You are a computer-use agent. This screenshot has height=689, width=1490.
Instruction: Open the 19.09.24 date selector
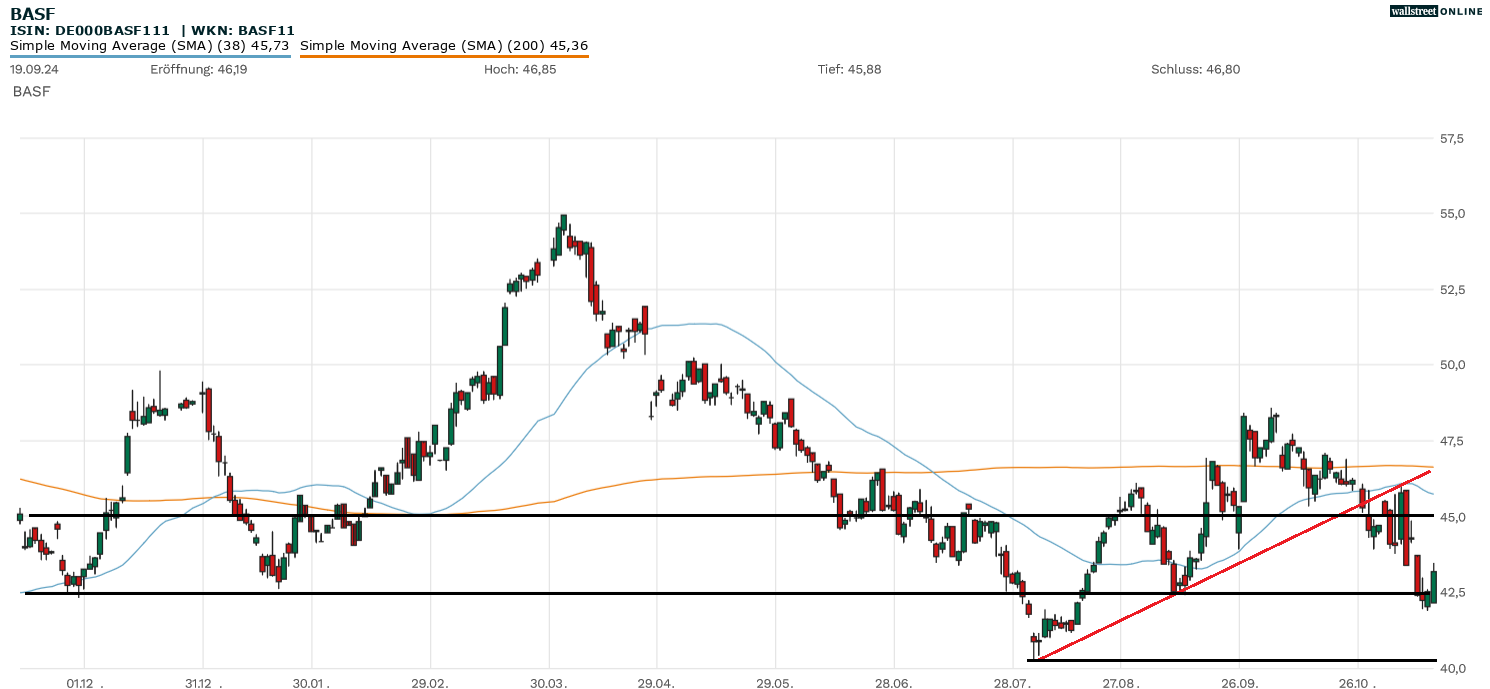(x=32, y=70)
